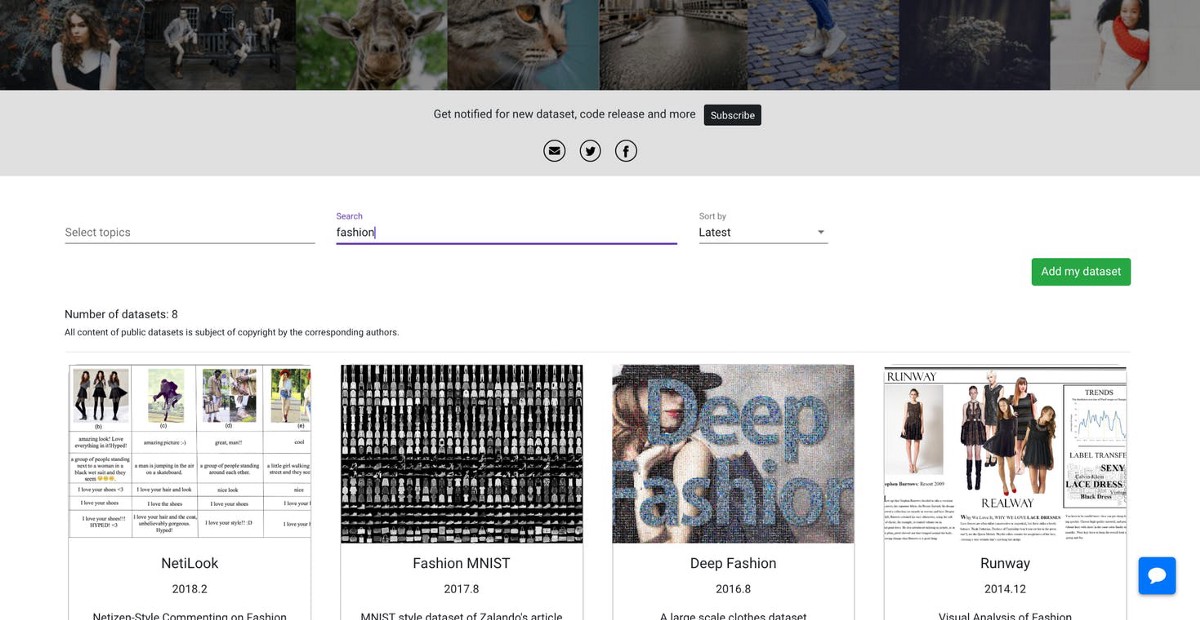This screenshot has height=620, width=1200.
Task: Click the Deep Fashion title
Action: click(733, 563)
